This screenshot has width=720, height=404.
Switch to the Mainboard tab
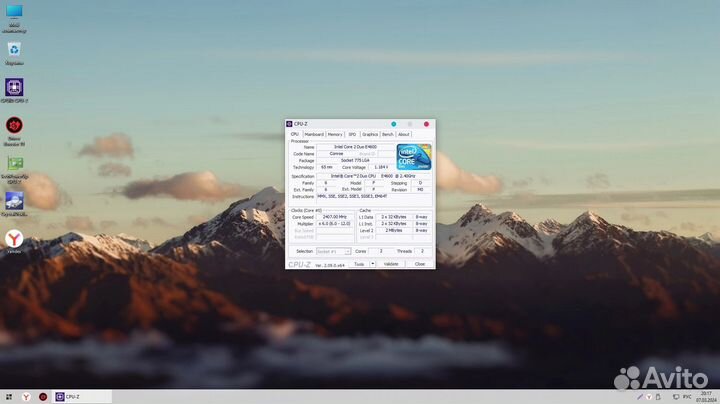(x=314, y=134)
